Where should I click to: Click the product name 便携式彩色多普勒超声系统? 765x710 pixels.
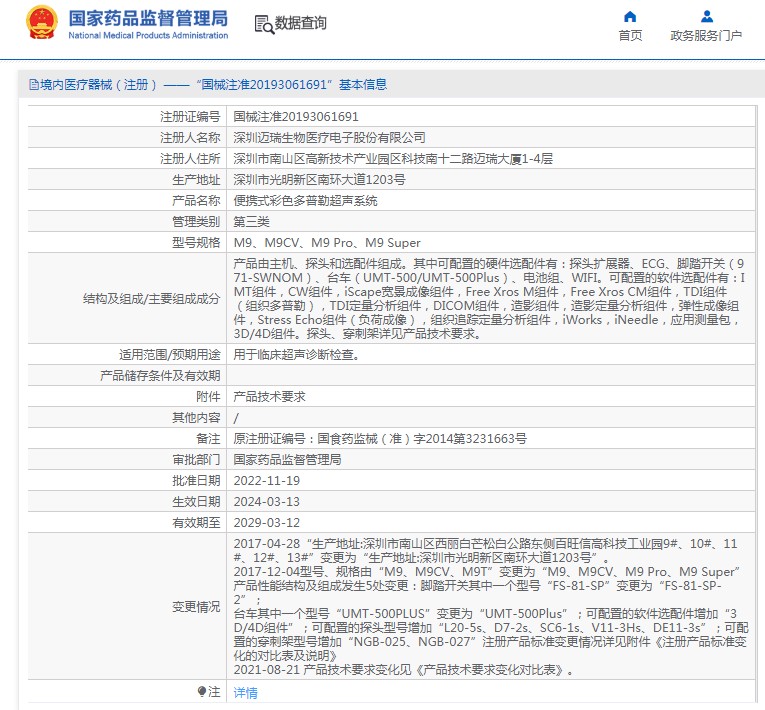click(x=305, y=201)
